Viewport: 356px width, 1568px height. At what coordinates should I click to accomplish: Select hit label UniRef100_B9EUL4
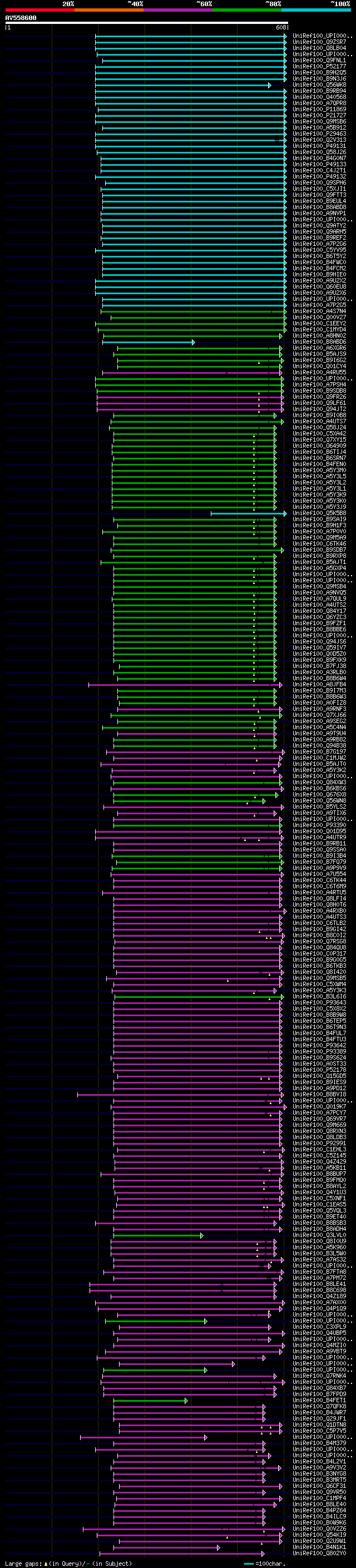(x=319, y=201)
